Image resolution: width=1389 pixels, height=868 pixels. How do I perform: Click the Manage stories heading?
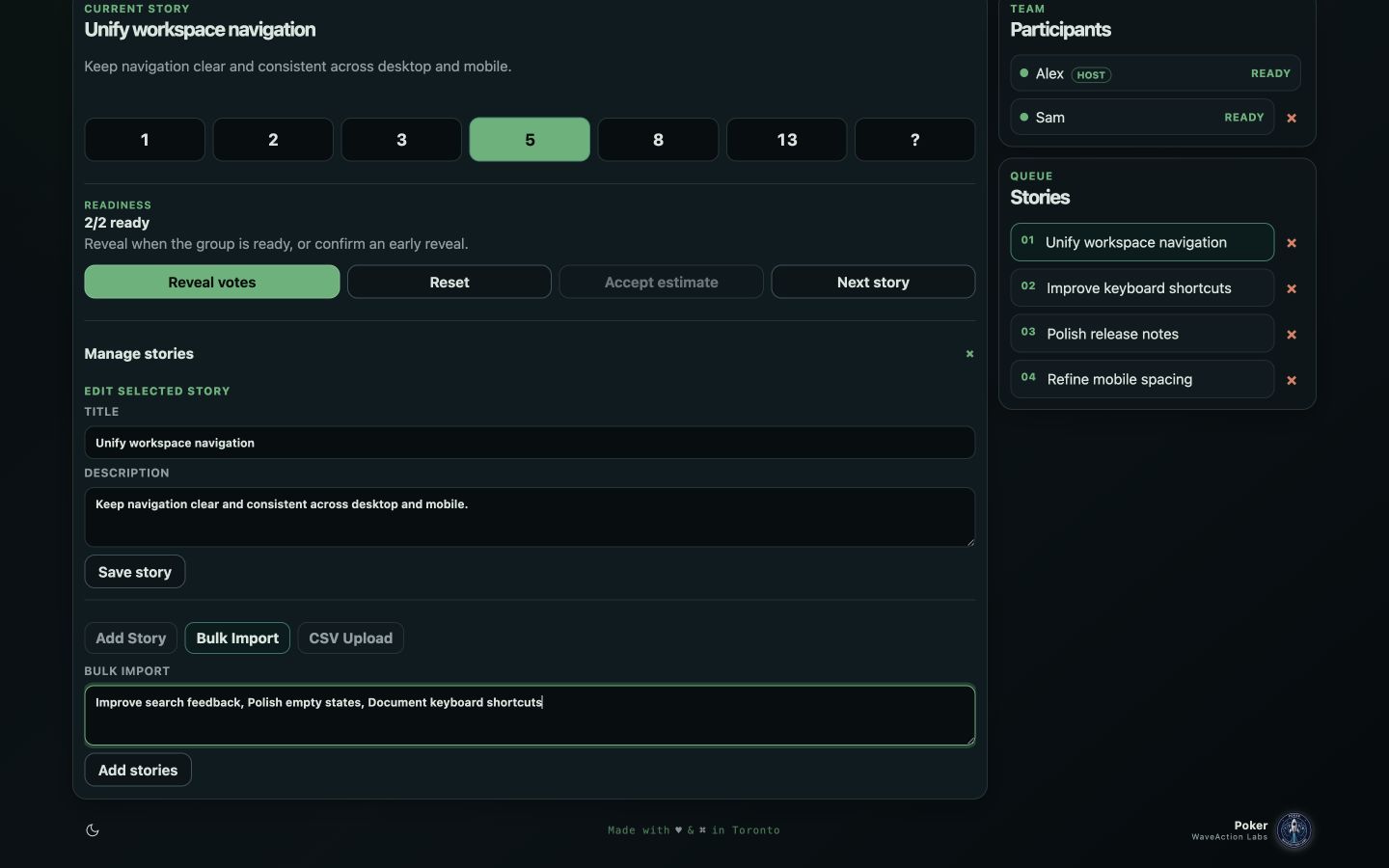[139, 354]
